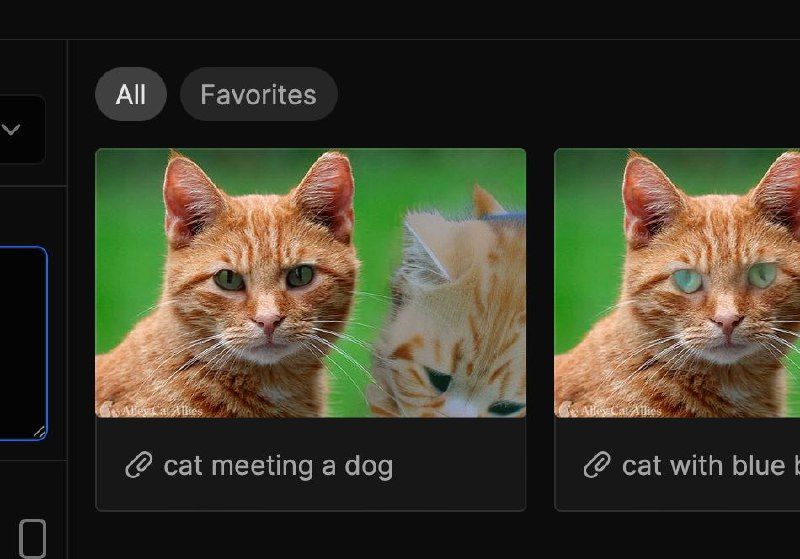Expand the dropdown chevron in left panel
Screen dimensions: 800x559
(11, 130)
